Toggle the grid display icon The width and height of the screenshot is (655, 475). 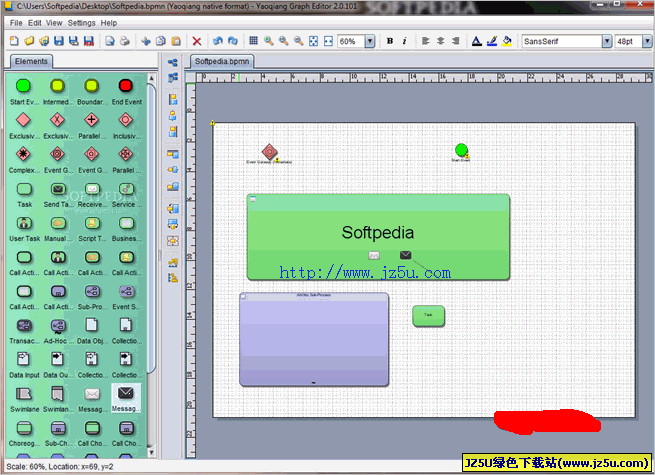[x=253, y=41]
